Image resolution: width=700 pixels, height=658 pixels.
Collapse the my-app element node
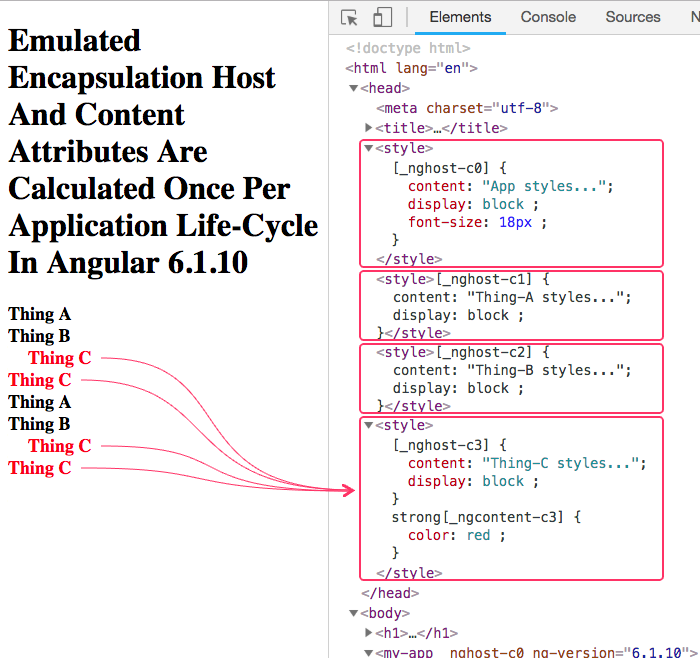click(369, 652)
